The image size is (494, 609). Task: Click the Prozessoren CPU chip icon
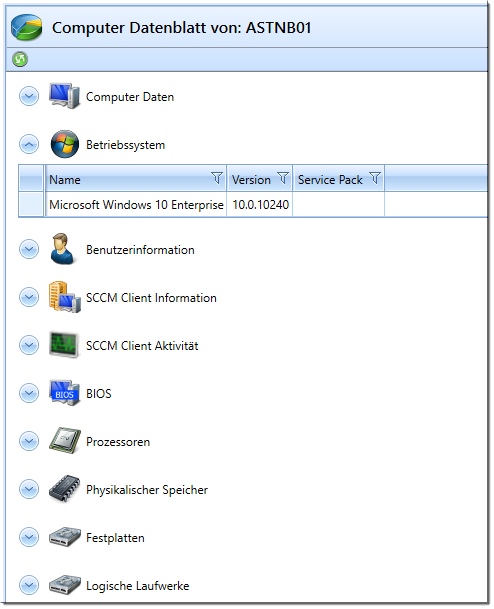pyautogui.click(x=64, y=441)
